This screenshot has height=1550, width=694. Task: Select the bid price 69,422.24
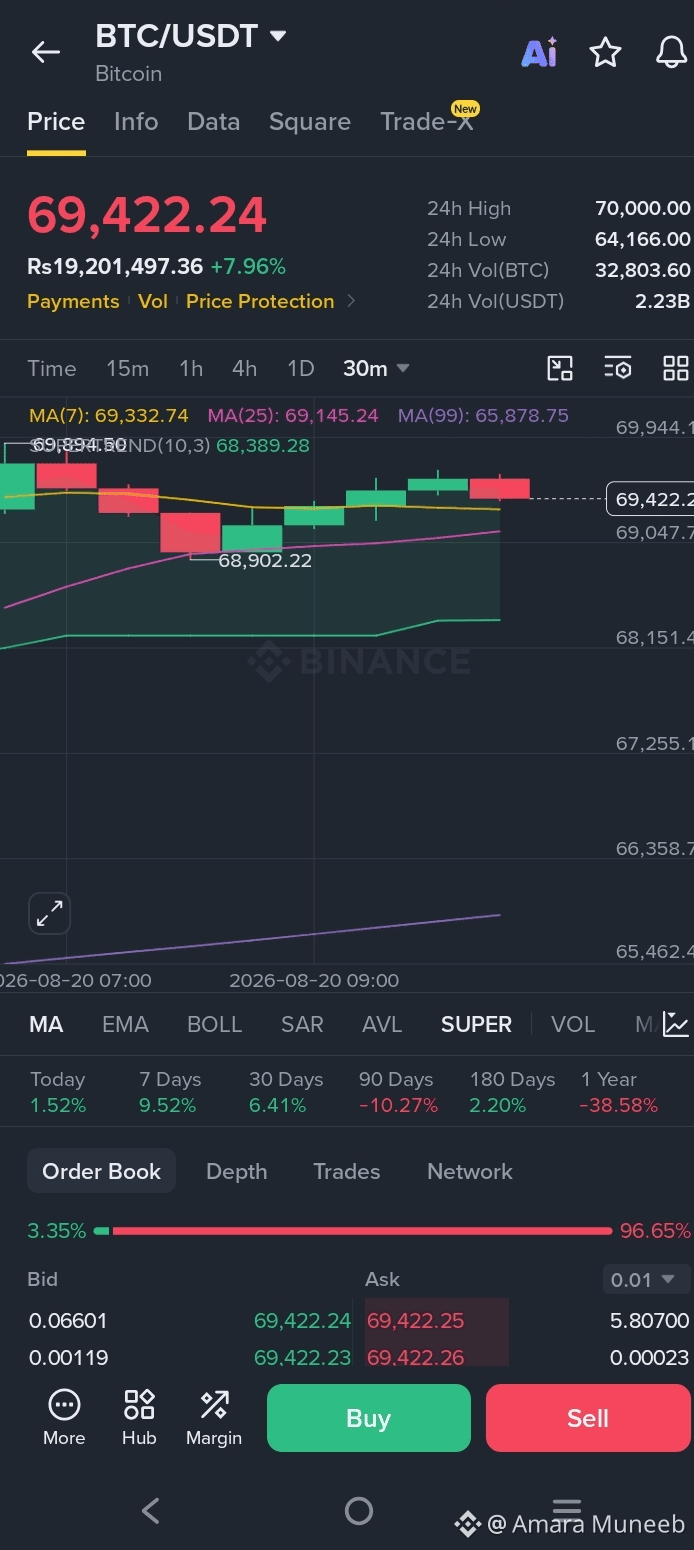[x=302, y=1320]
